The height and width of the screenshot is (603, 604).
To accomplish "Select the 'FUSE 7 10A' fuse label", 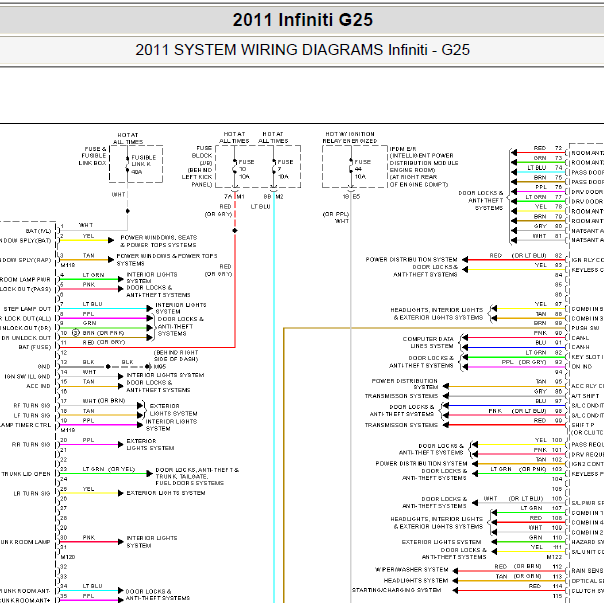I will point(285,169).
